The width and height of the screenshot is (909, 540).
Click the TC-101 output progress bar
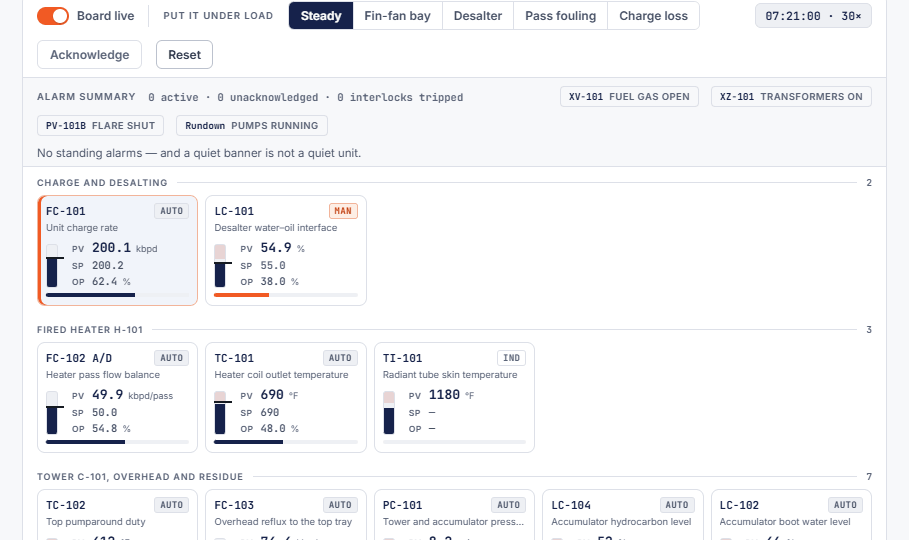click(286, 442)
